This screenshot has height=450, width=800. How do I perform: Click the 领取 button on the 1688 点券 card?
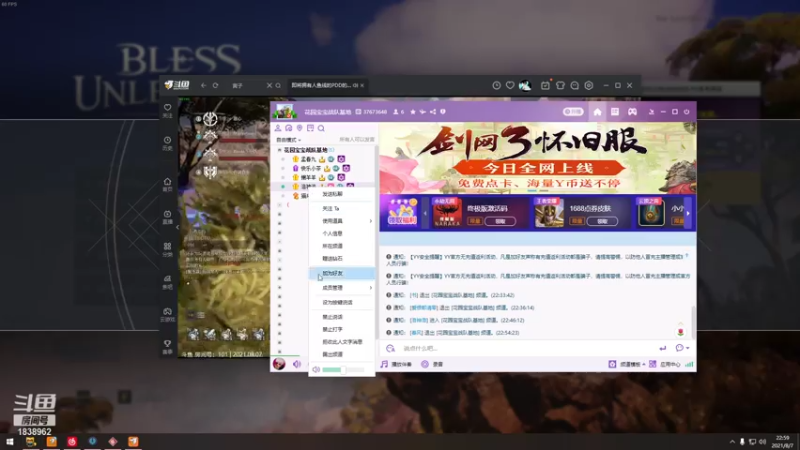click(x=602, y=221)
